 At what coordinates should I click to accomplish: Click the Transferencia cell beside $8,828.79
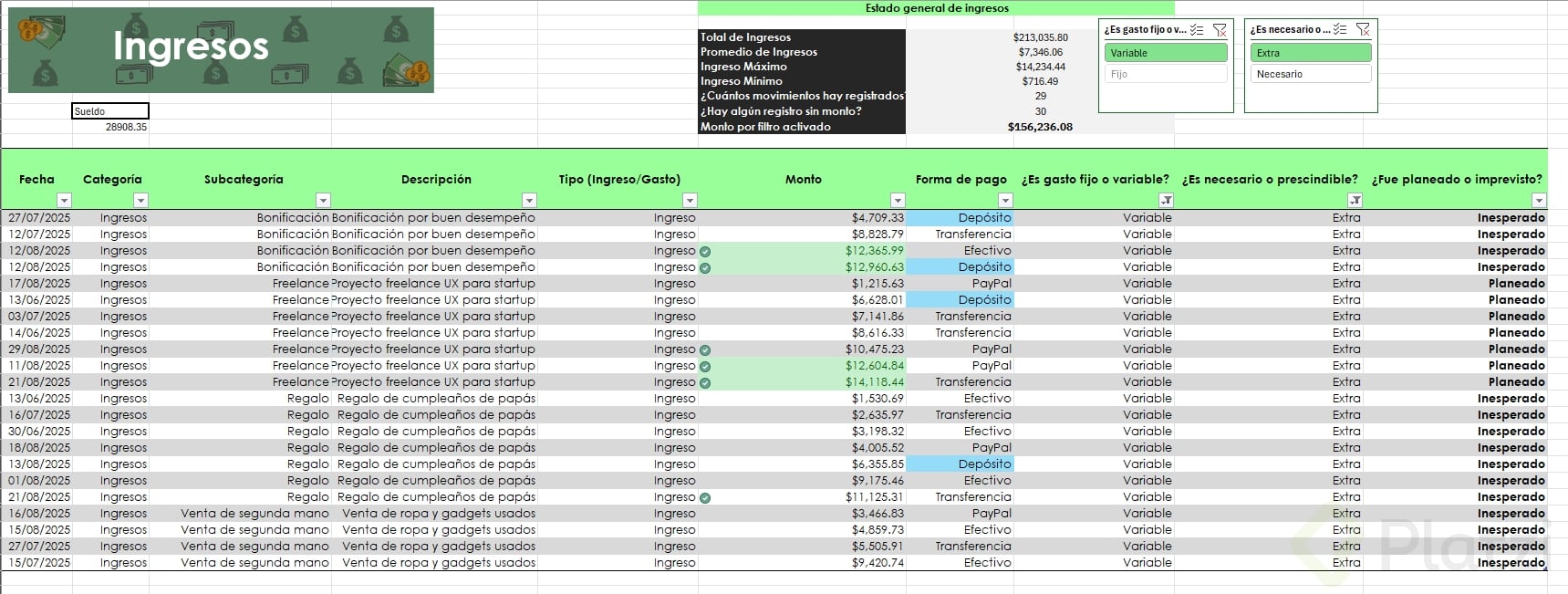click(x=961, y=234)
